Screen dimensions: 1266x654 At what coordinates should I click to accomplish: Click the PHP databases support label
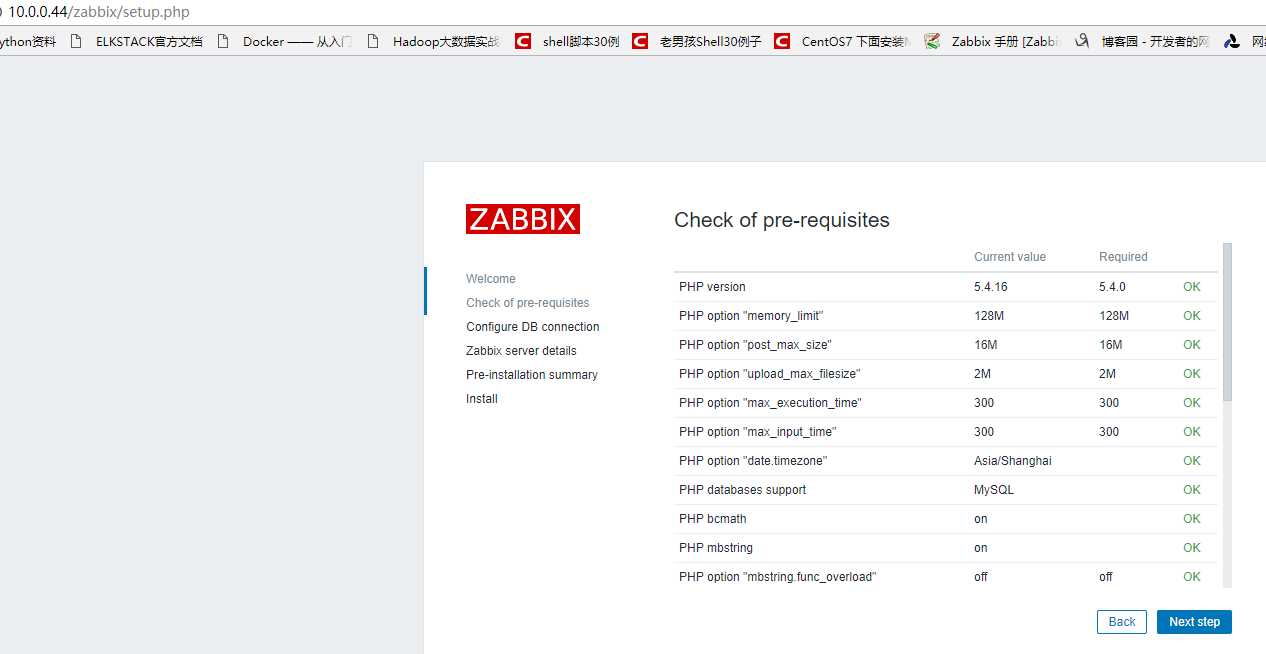[742, 490]
